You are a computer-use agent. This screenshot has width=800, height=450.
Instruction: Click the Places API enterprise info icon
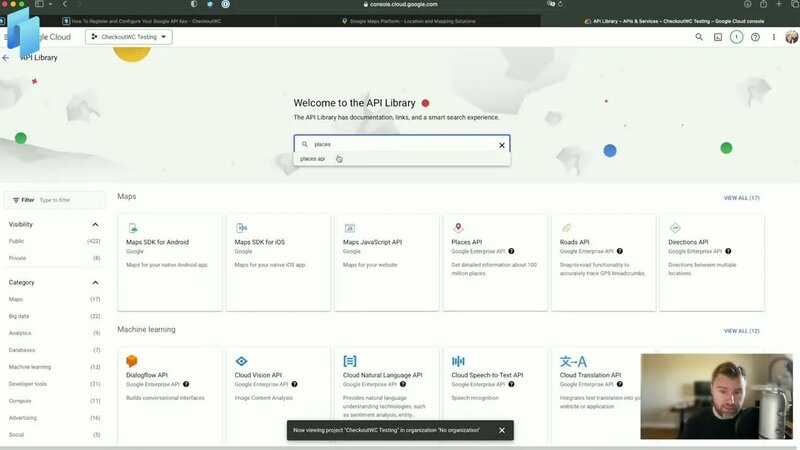point(511,251)
